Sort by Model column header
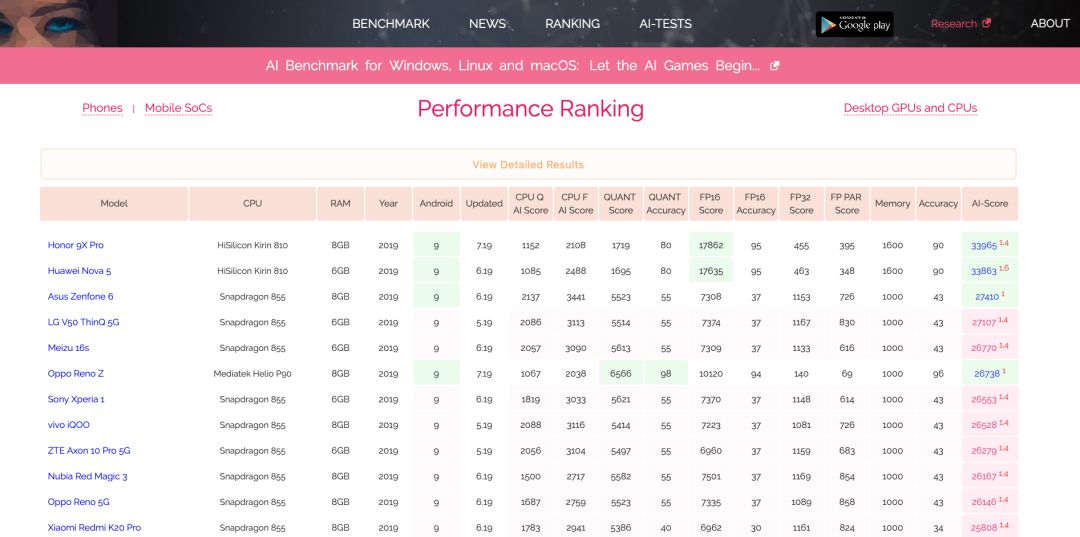Image resolution: width=1080 pixels, height=537 pixels. [x=114, y=204]
